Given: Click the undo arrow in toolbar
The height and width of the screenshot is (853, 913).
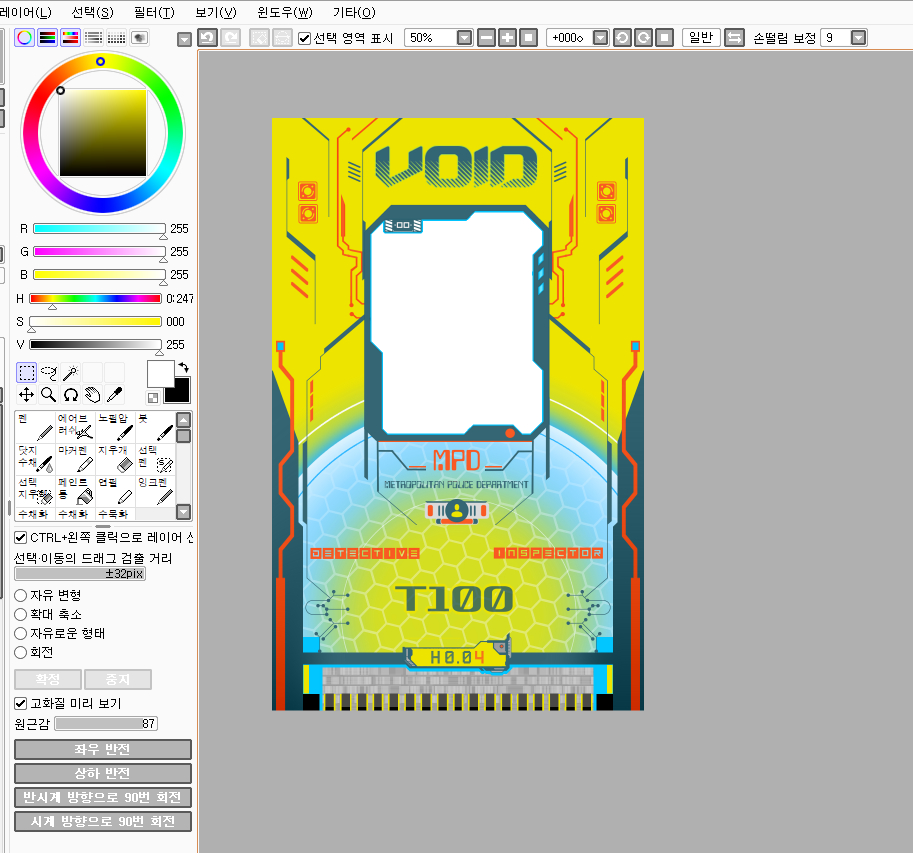Looking at the screenshot, I should click(207, 37).
